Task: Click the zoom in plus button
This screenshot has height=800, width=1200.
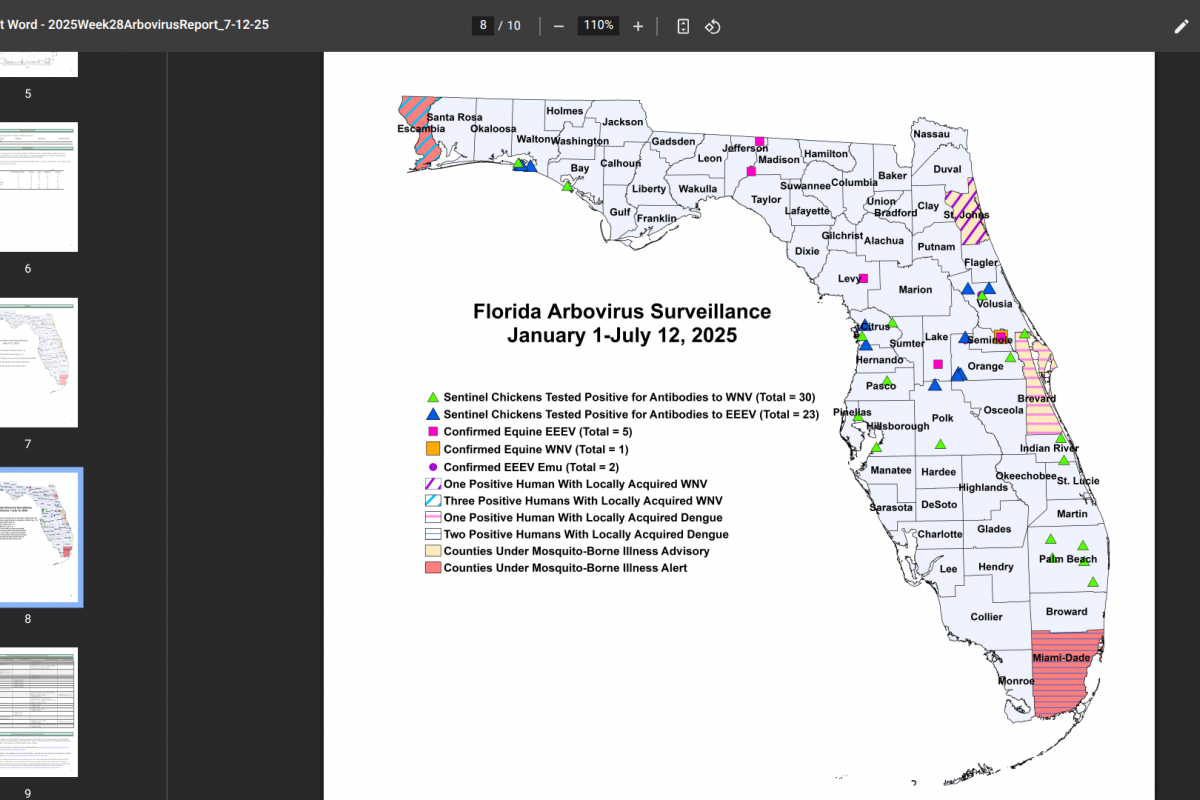Action: (x=638, y=26)
